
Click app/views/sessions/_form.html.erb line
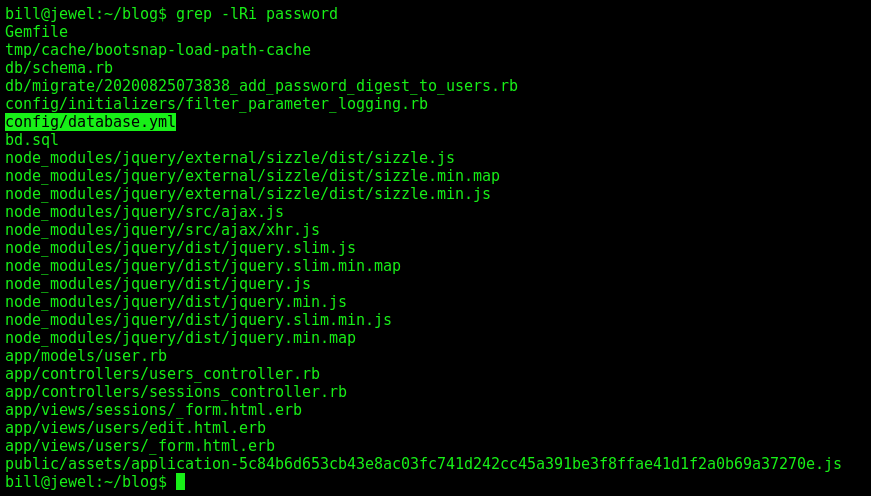(x=153, y=409)
